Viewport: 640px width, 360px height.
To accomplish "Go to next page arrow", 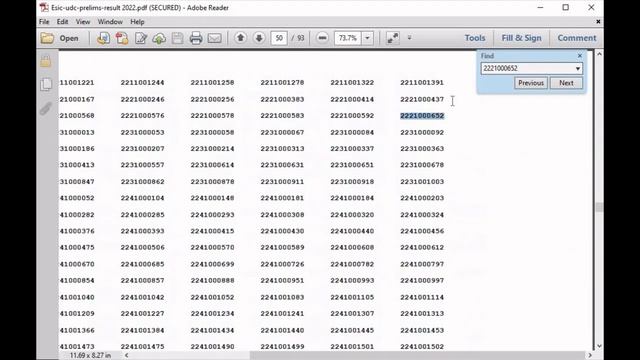I will (x=259, y=38).
